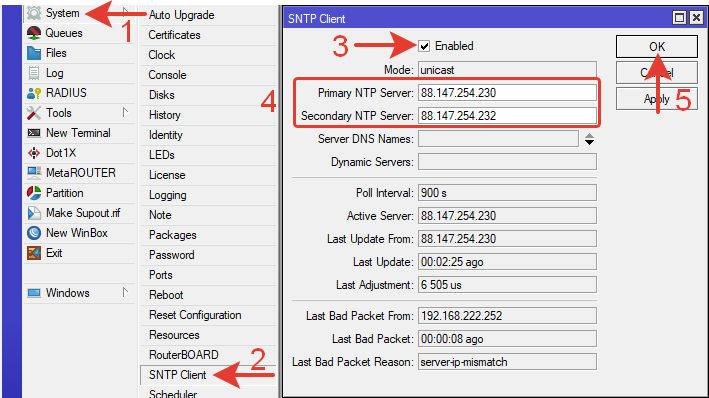Open Disks from the System submenu
Screen dimensions: 709x398
click(x=162, y=95)
